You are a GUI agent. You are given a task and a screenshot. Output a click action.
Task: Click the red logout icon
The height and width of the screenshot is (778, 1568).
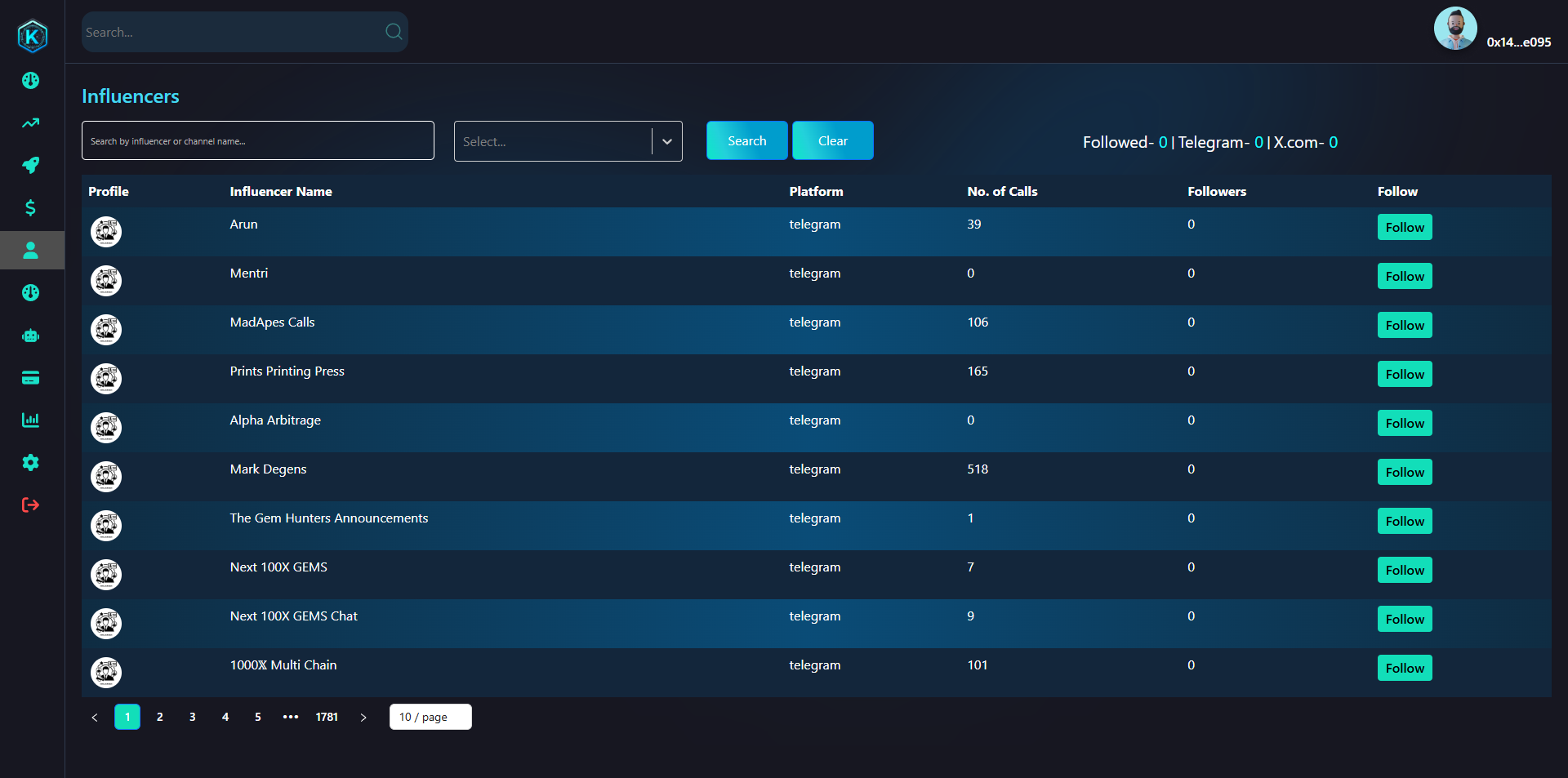(x=31, y=505)
